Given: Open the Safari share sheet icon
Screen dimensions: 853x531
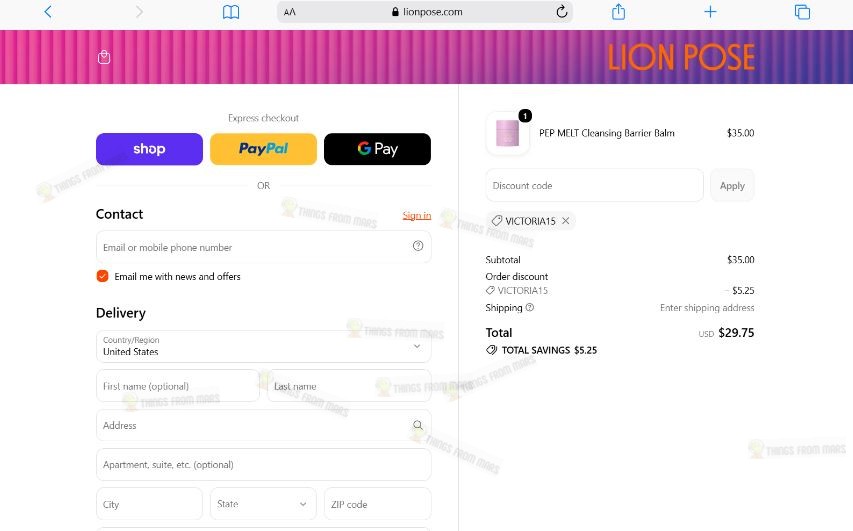Looking at the screenshot, I should coord(619,11).
